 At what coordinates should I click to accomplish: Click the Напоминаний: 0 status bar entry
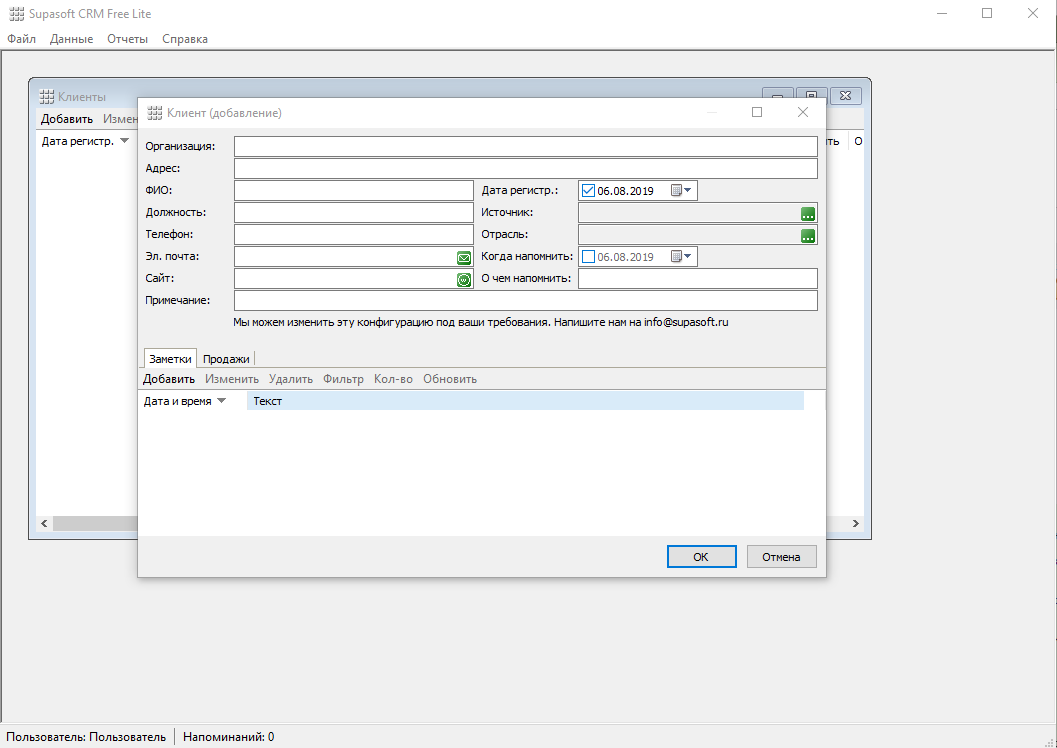pos(229,737)
